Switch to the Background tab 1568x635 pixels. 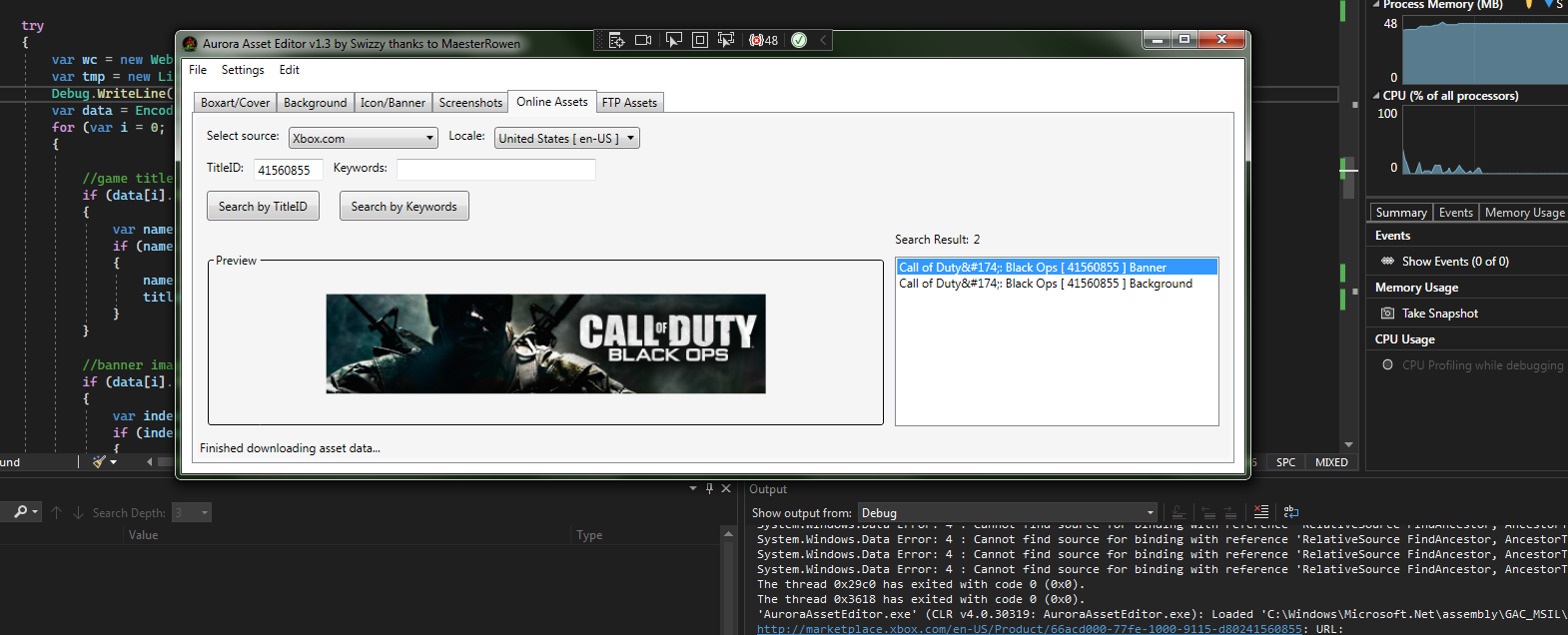(x=315, y=103)
